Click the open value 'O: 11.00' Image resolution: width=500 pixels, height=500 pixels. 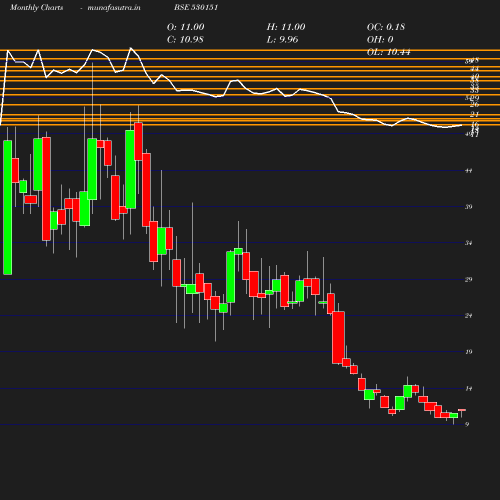pos(185,27)
